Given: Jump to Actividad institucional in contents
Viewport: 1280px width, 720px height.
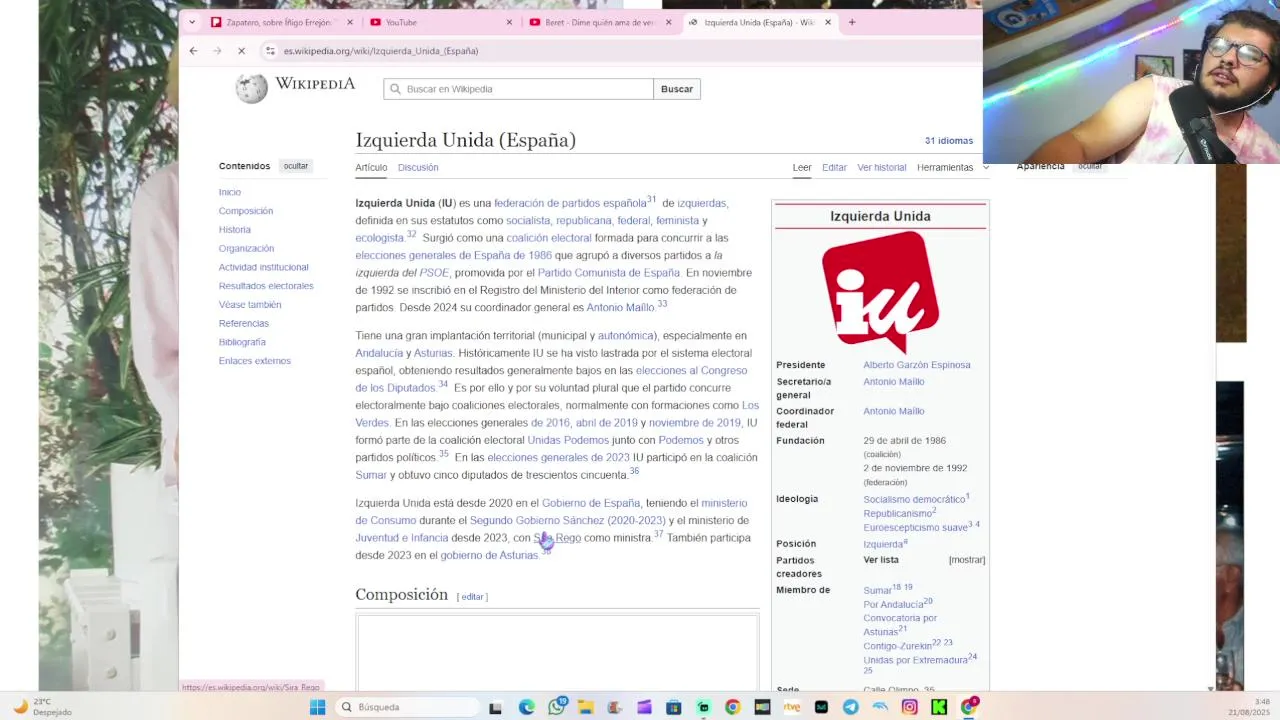Looking at the screenshot, I should tap(264, 267).
